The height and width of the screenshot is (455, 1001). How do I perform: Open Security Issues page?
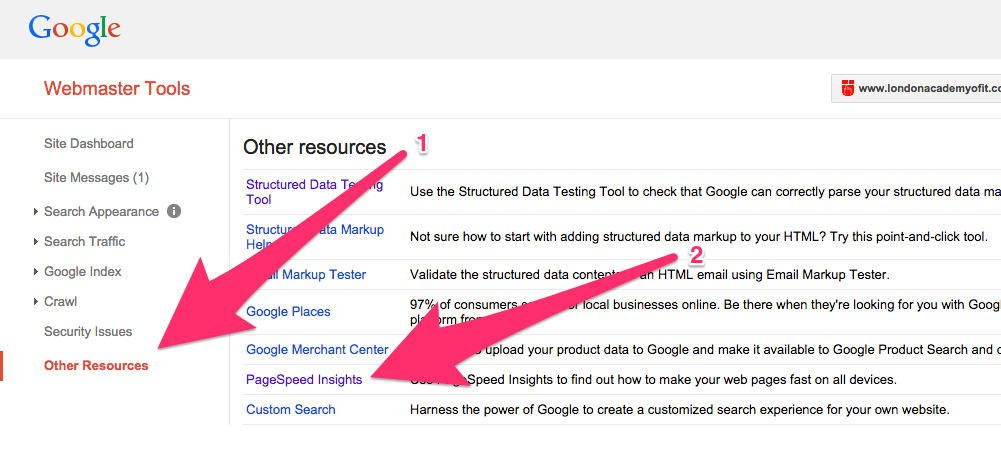(88, 332)
